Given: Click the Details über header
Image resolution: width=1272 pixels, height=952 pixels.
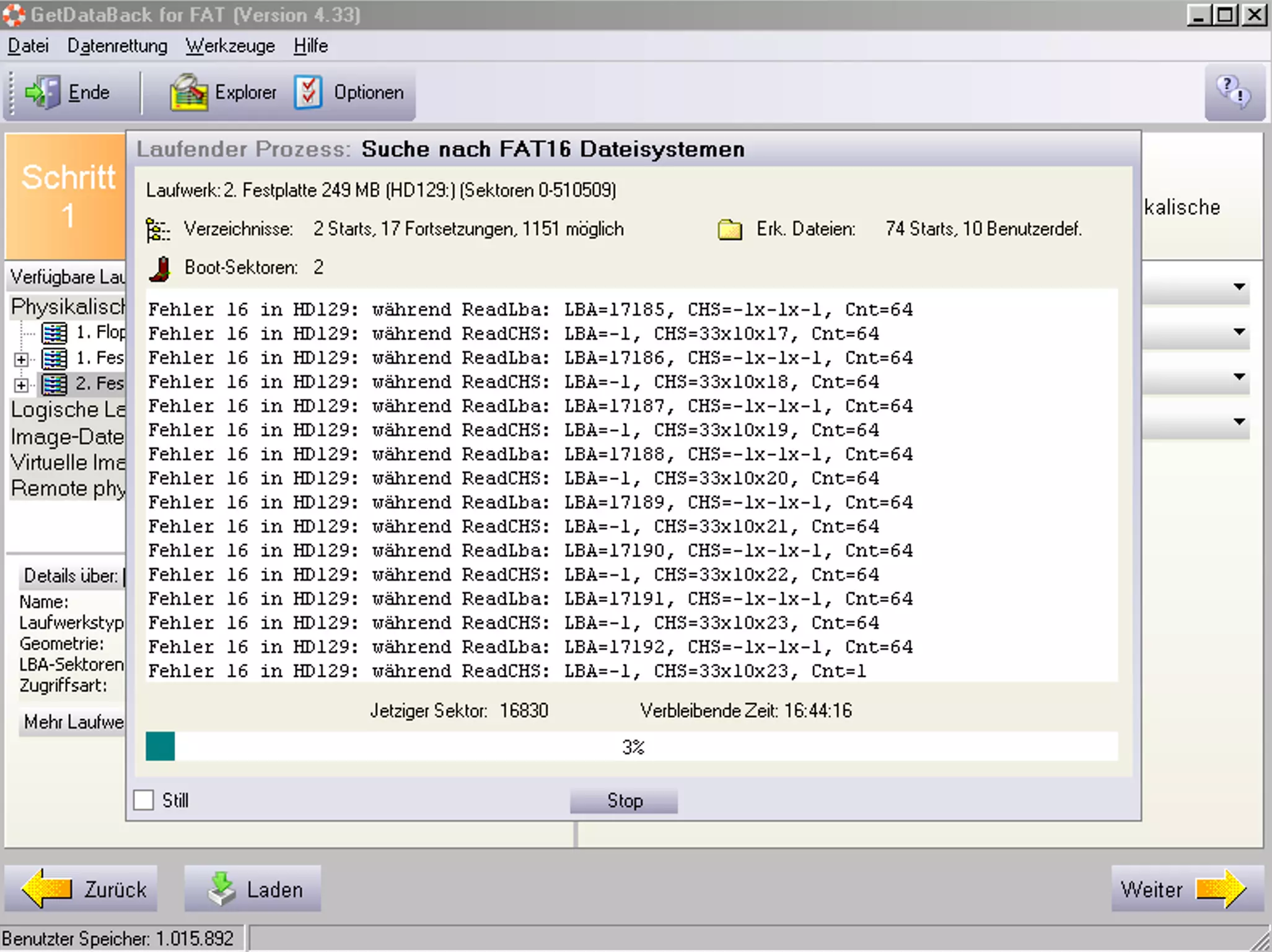Looking at the screenshot, I should (x=72, y=576).
